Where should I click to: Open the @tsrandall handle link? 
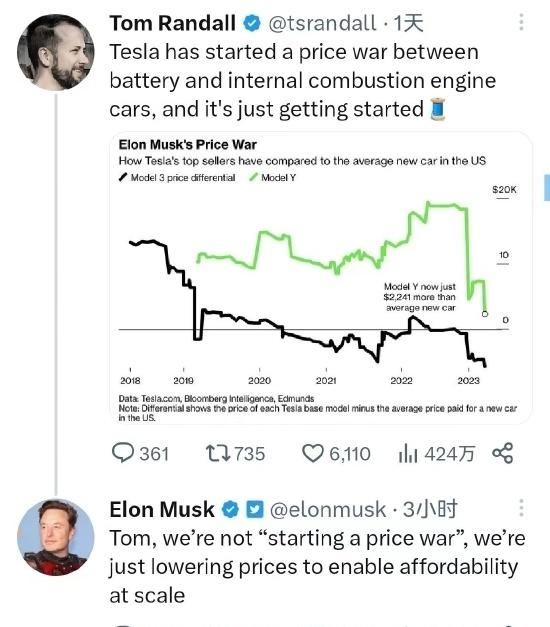click(322, 23)
